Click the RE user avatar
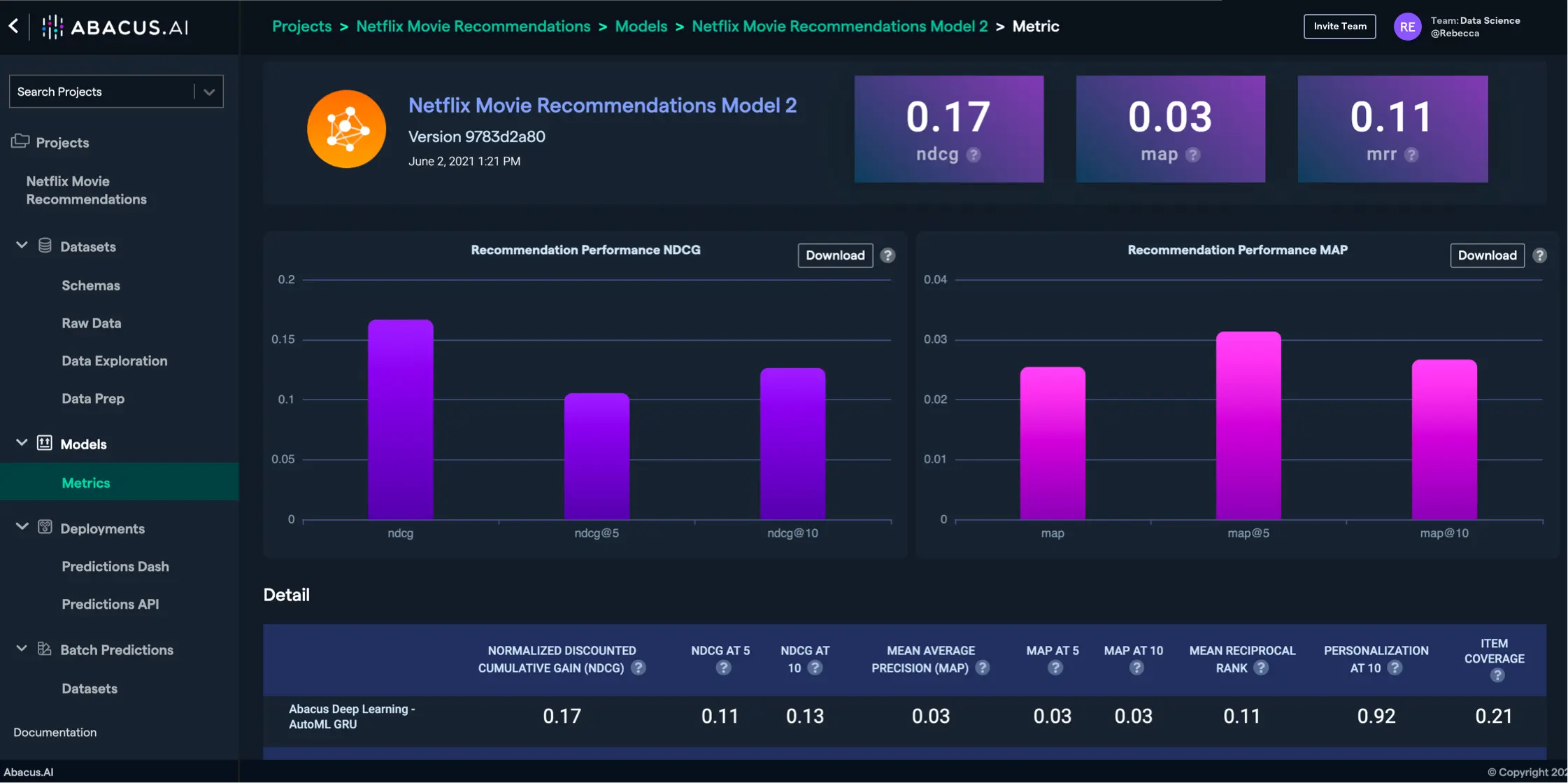The height and width of the screenshot is (783, 1568). click(1407, 27)
